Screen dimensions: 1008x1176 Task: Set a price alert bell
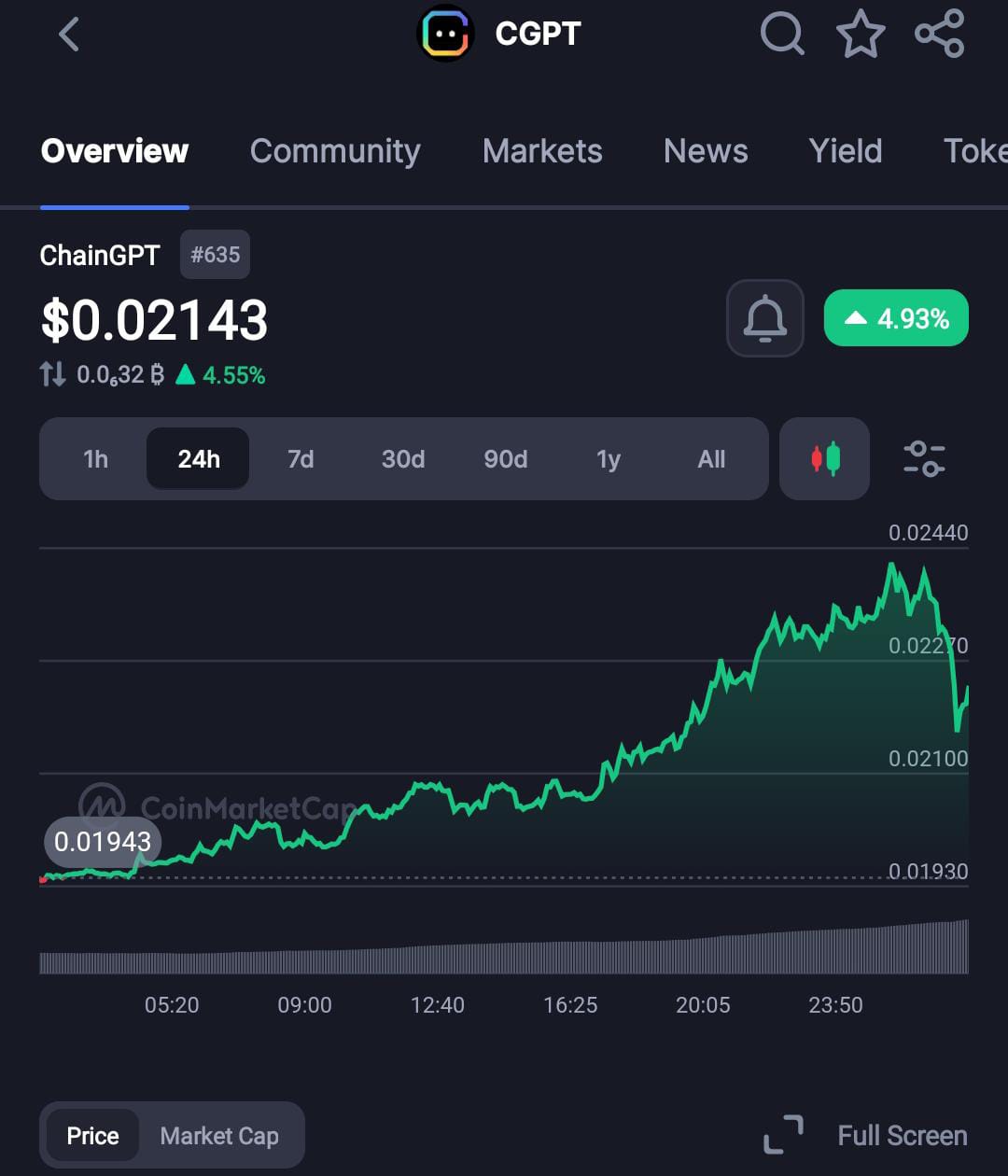tap(764, 318)
